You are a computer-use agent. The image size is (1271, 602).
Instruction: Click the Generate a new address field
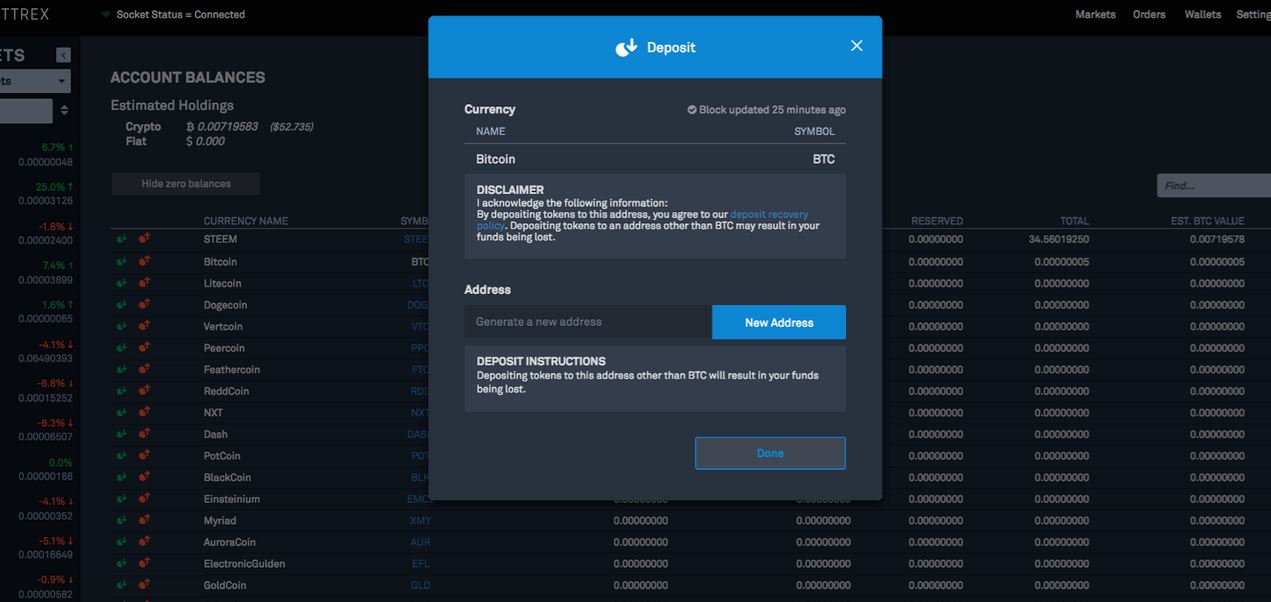pyautogui.click(x=588, y=322)
